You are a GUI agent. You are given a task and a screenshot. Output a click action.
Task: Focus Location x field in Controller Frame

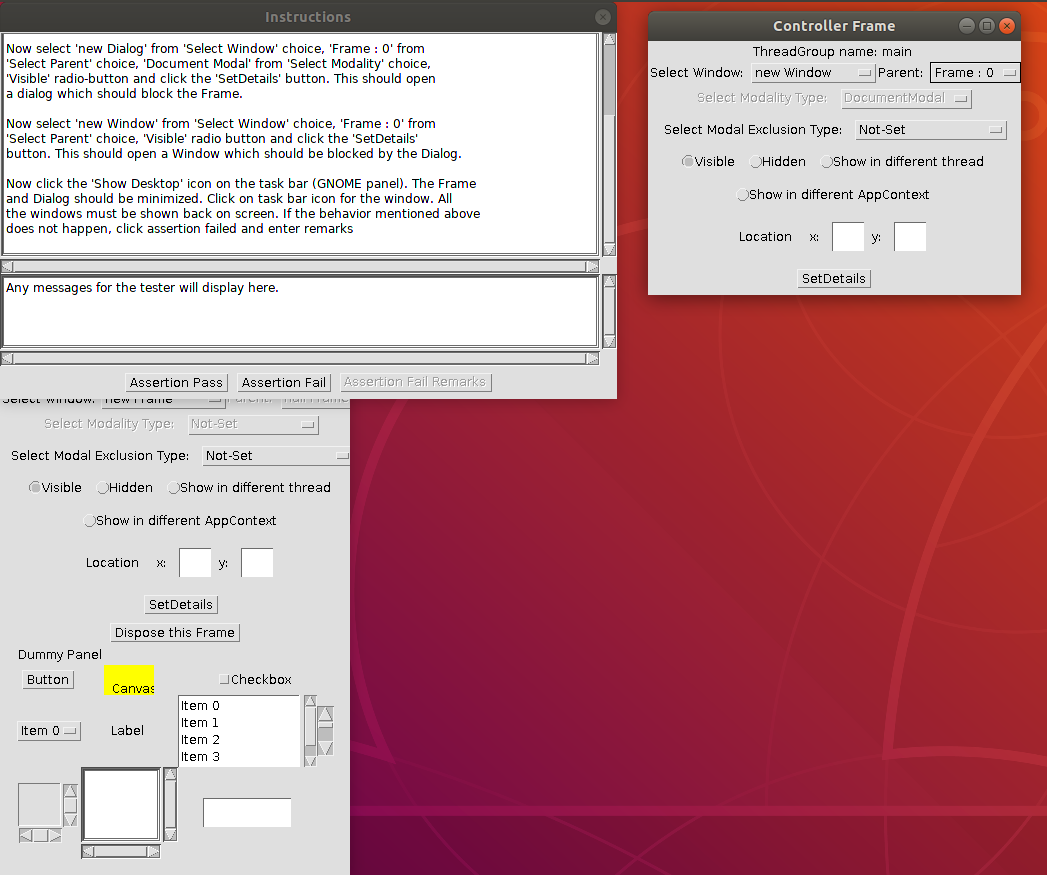coord(848,237)
